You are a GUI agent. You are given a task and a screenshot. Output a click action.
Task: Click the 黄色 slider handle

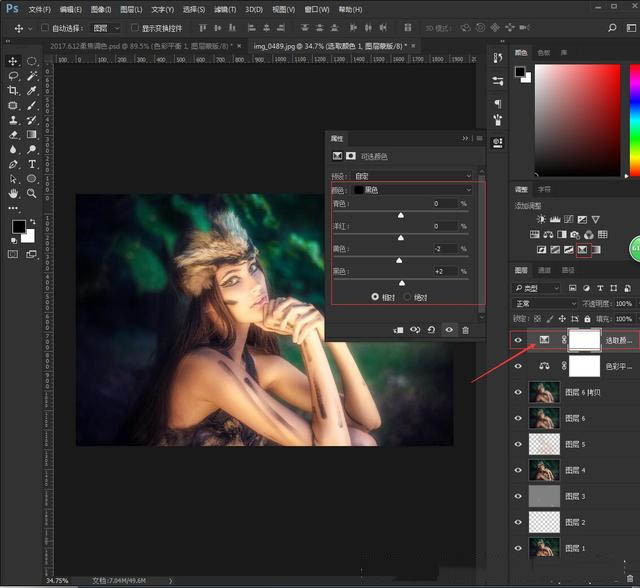400,260
